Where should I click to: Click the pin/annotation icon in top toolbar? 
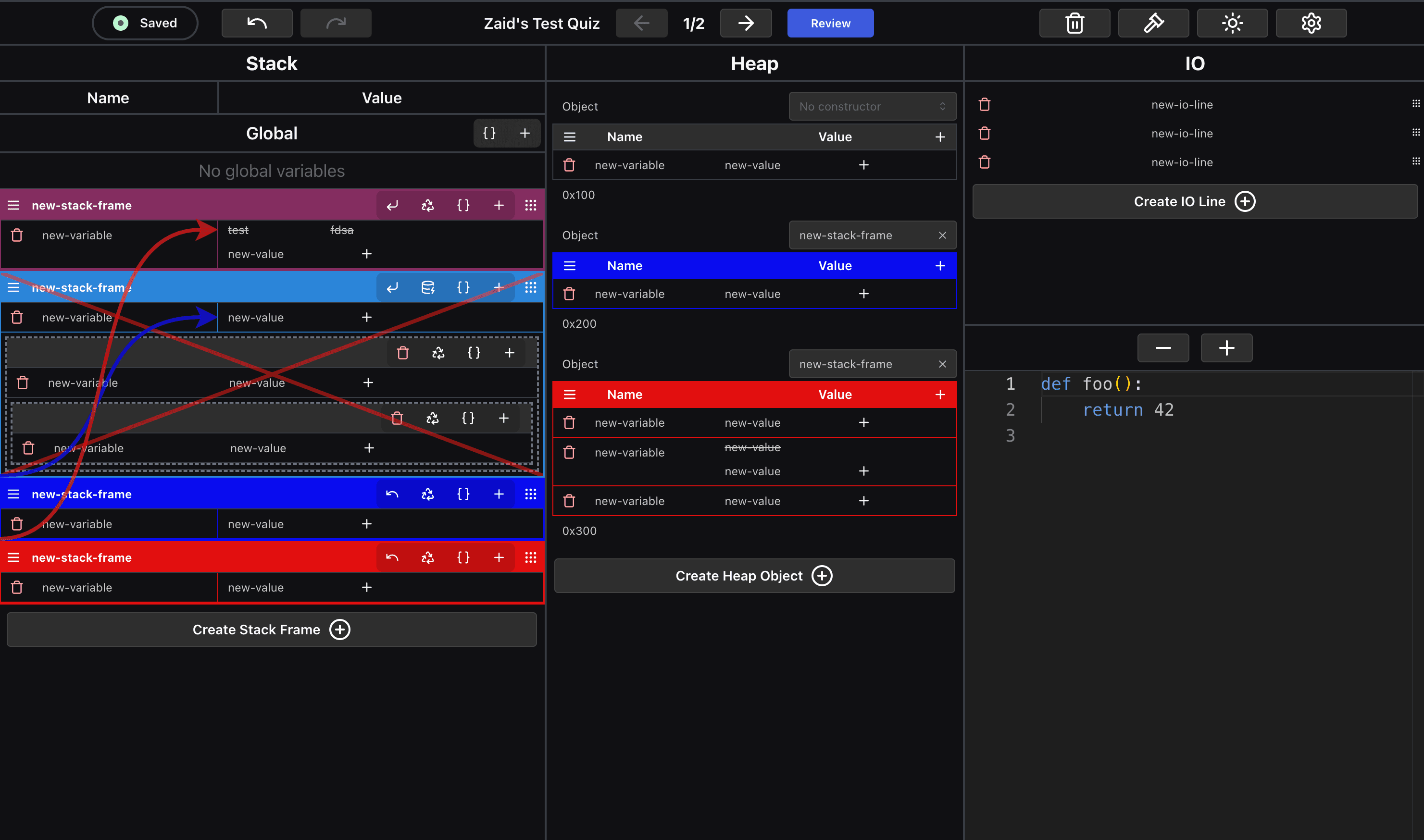pyautogui.click(x=1154, y=23)
